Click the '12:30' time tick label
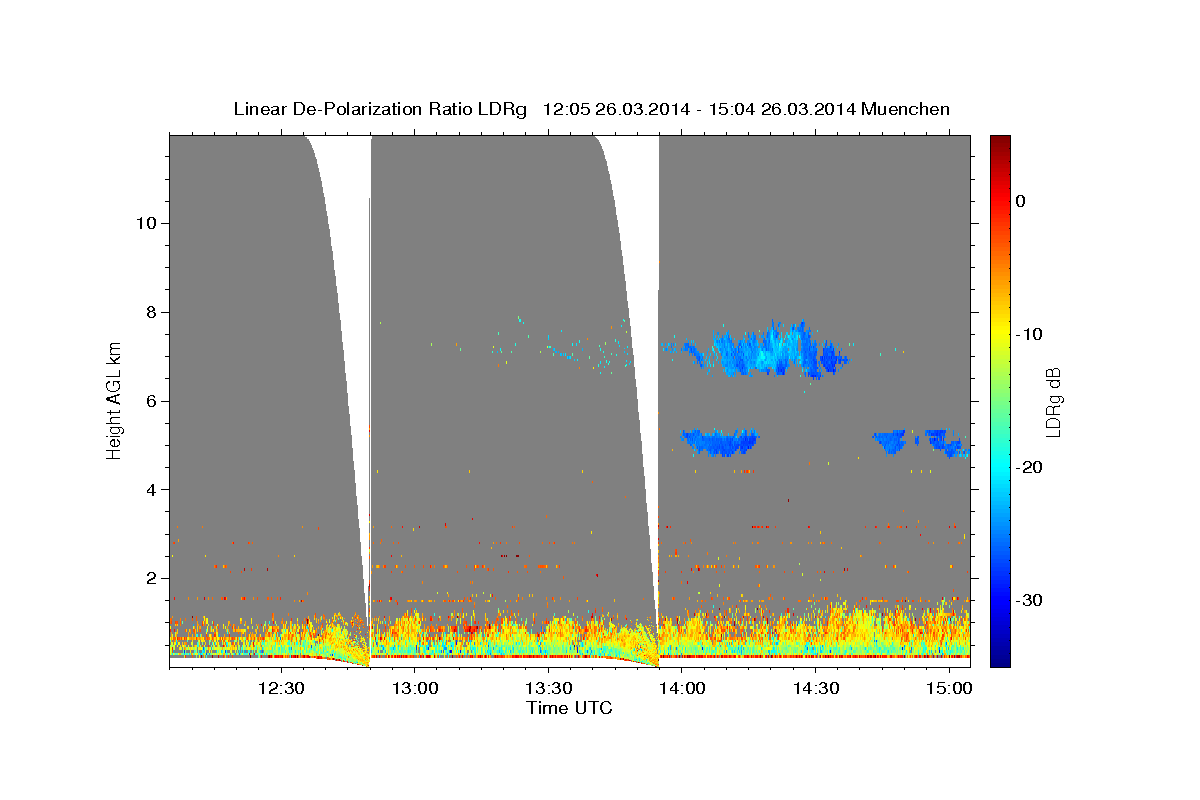 click(281, 688)
